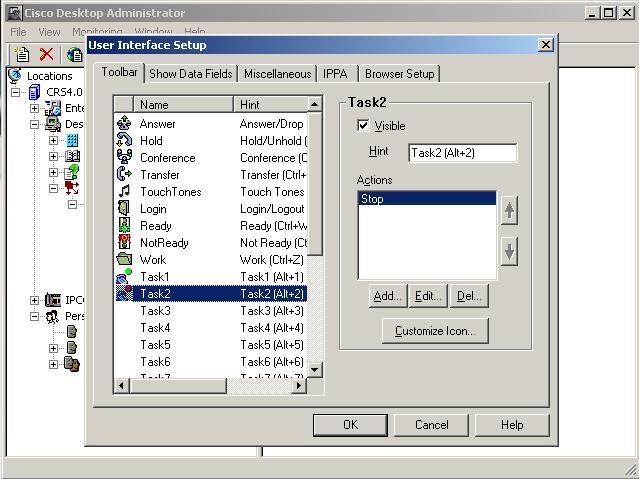Click the globe toolbar icon
This screenshot has height=479, width=639.
(x=75, y=54)
